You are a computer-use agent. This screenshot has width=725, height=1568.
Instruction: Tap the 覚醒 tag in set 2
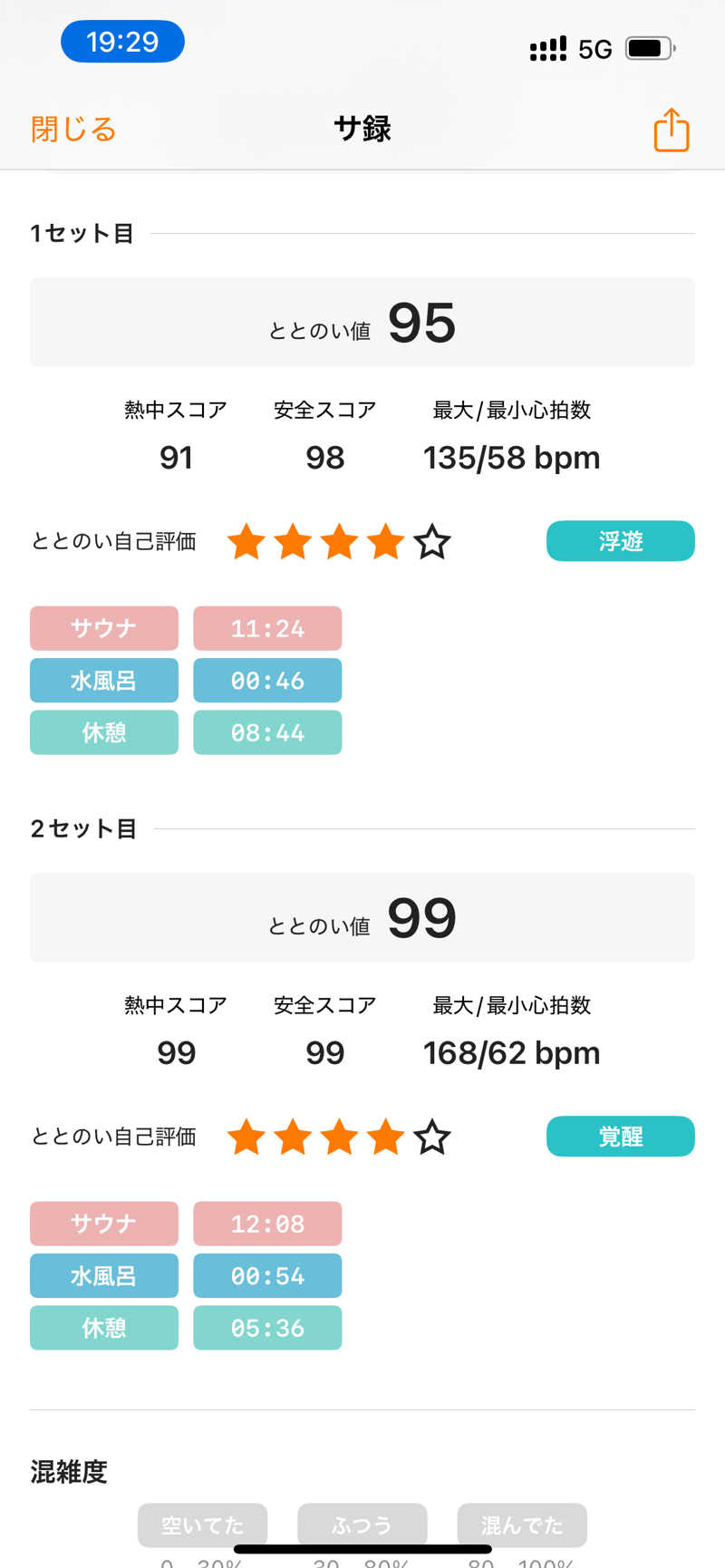pyautogui.click(x=620, y=1136)
